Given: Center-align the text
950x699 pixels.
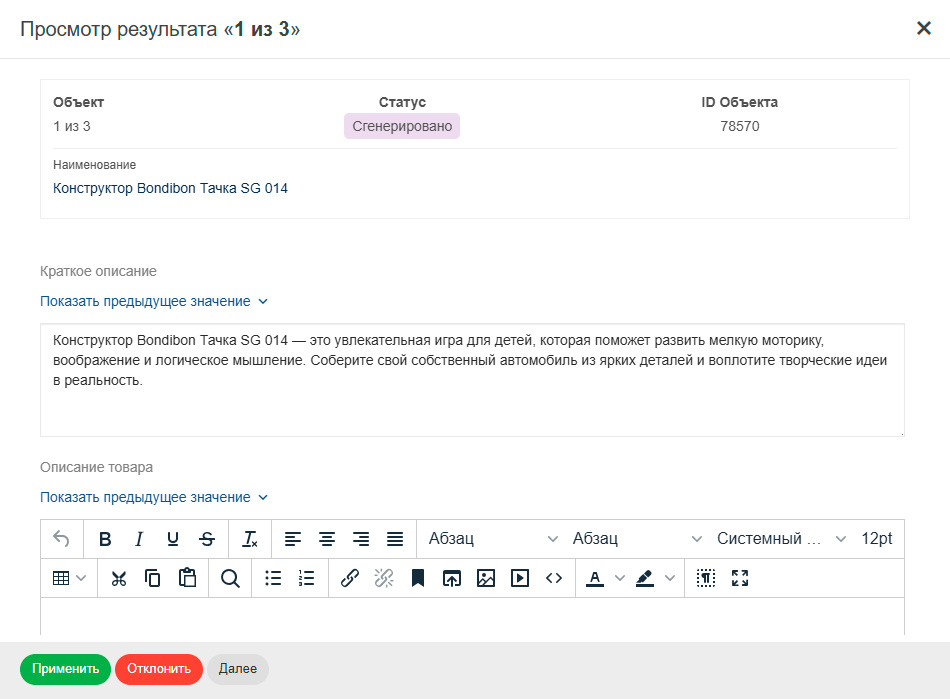Looking at the screenshot, I should [x=327, y=538].
